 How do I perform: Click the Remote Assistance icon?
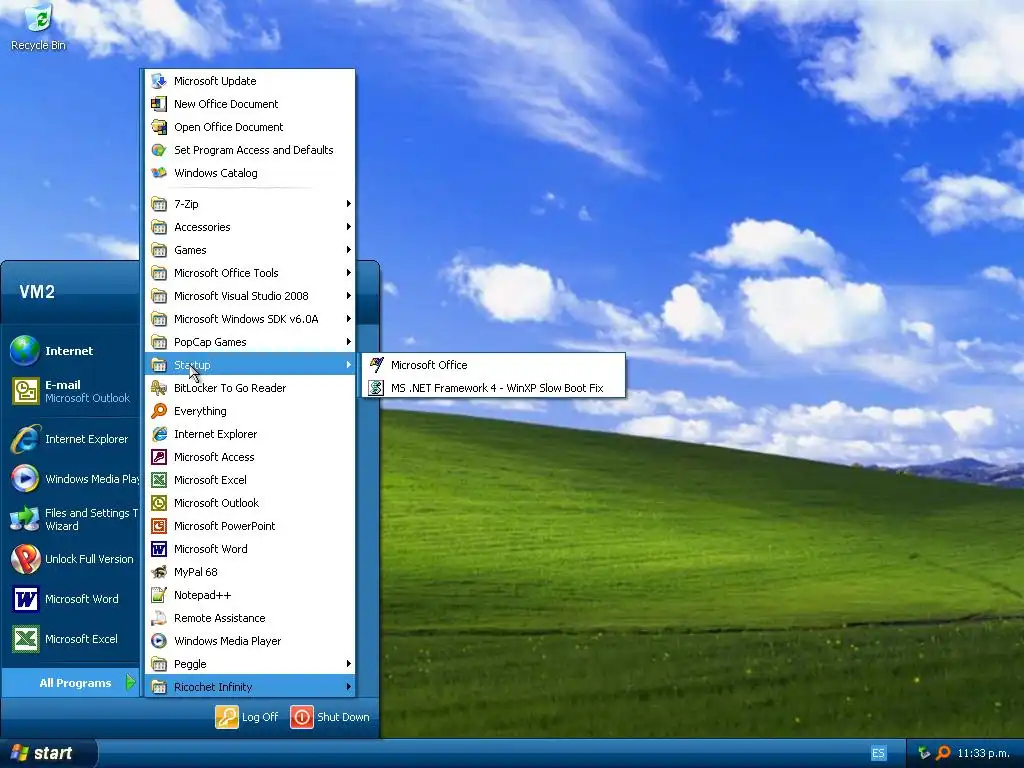point(159,618)
